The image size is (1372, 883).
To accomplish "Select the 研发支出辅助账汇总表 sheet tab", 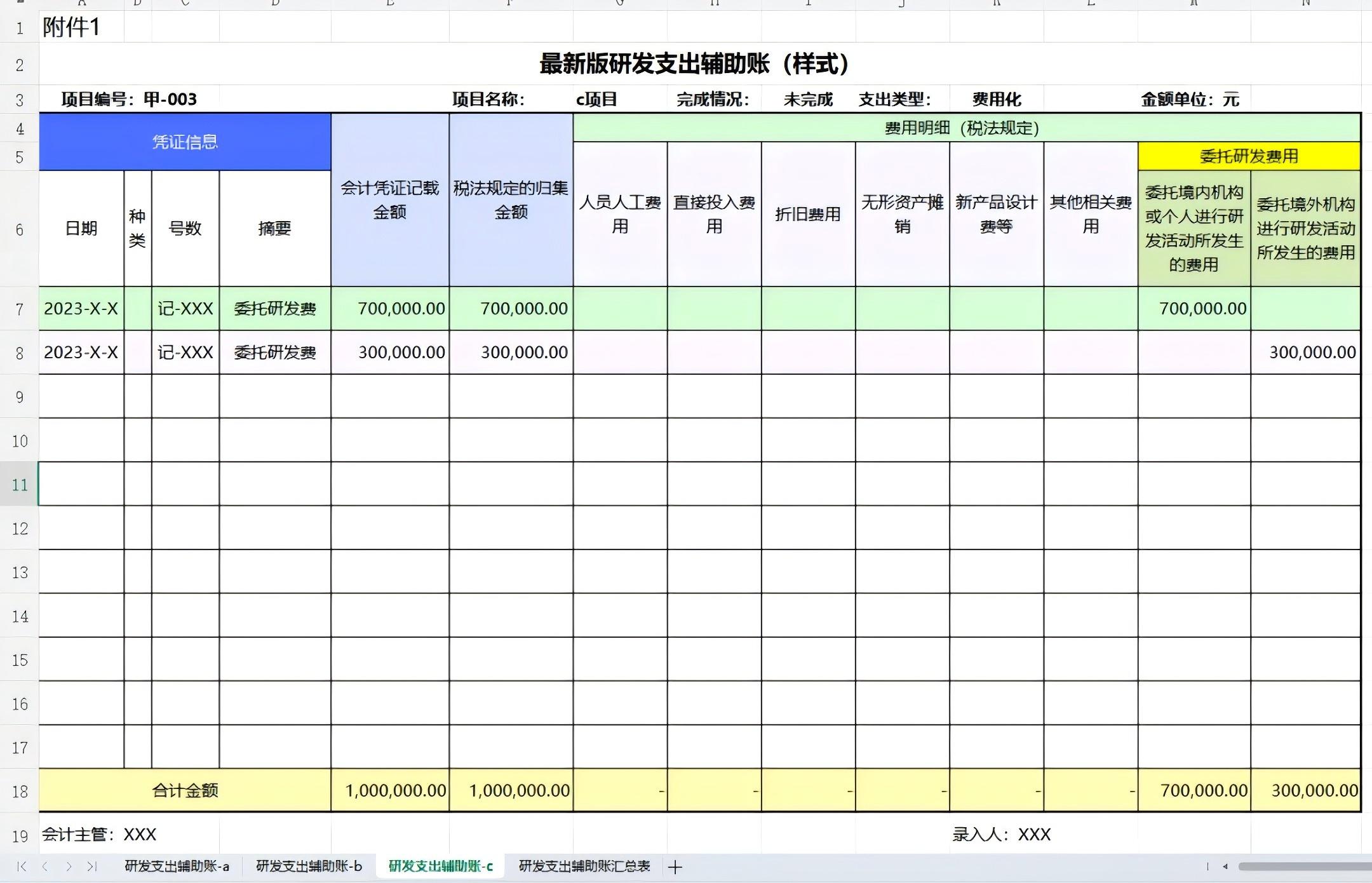I will point(584,866).
